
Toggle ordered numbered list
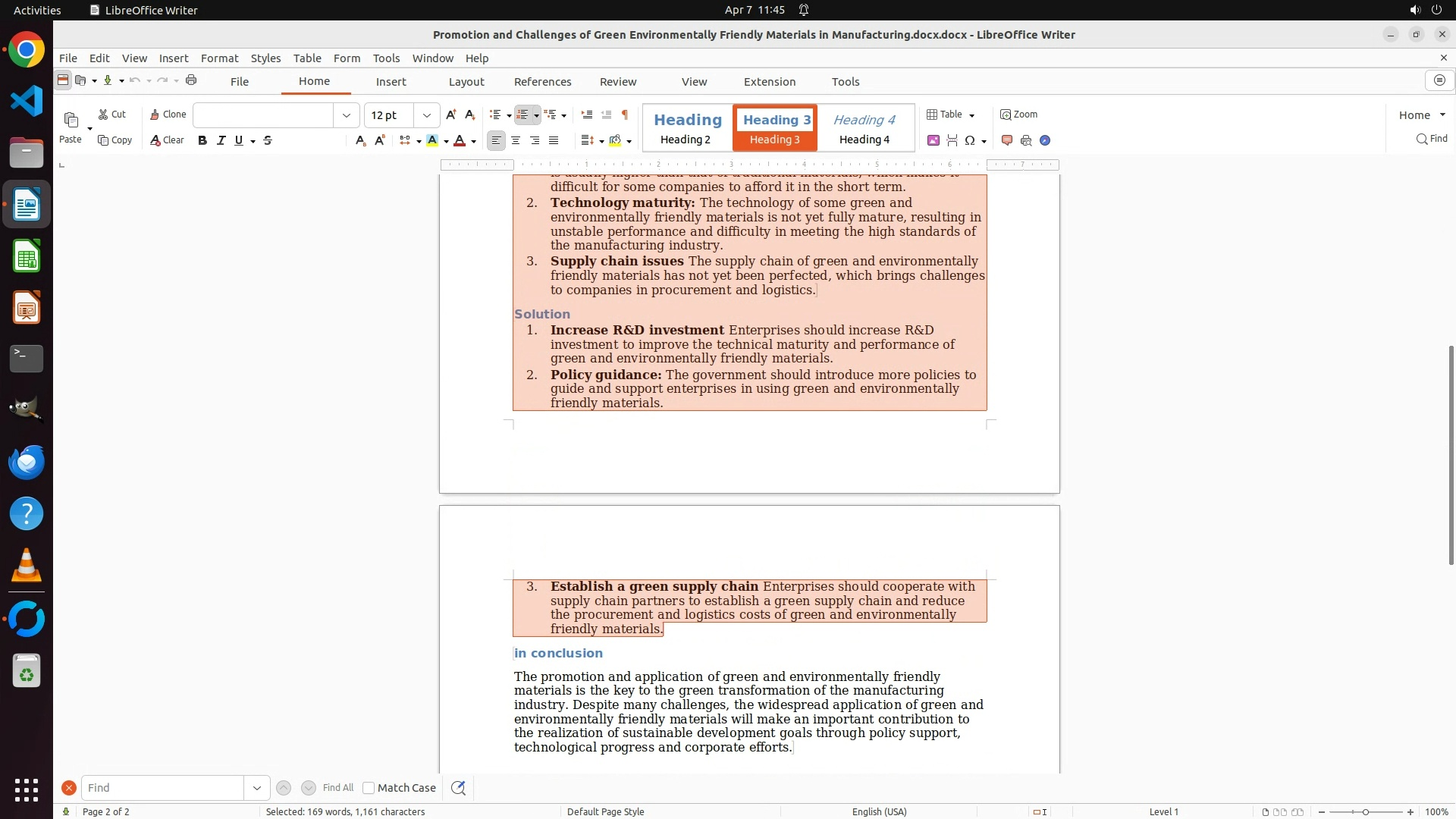tap(522, 115)
